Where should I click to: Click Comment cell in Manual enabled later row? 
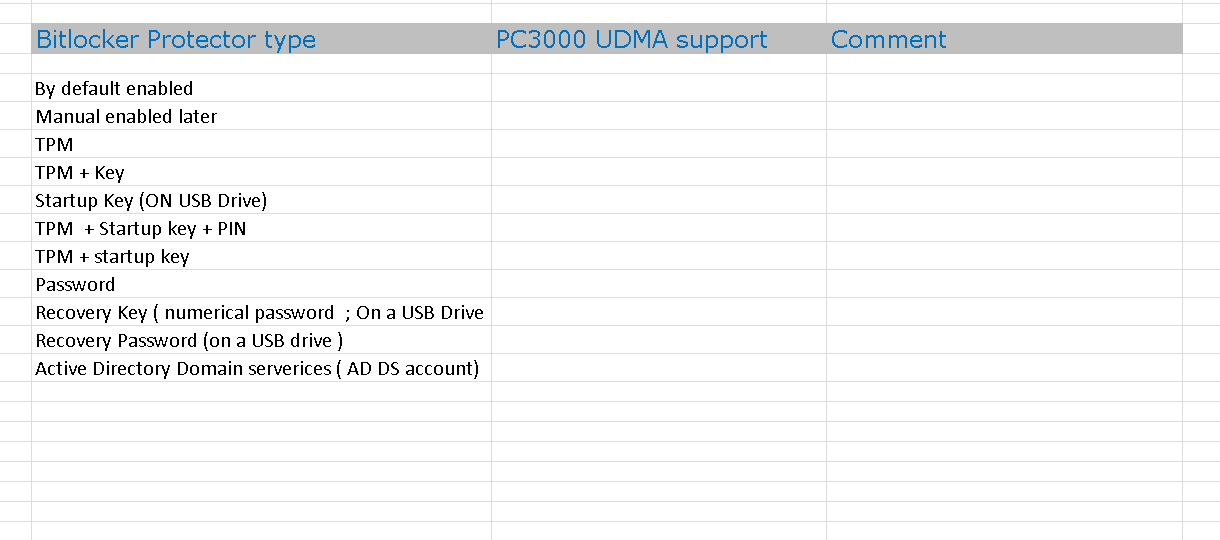[1004, 116]
